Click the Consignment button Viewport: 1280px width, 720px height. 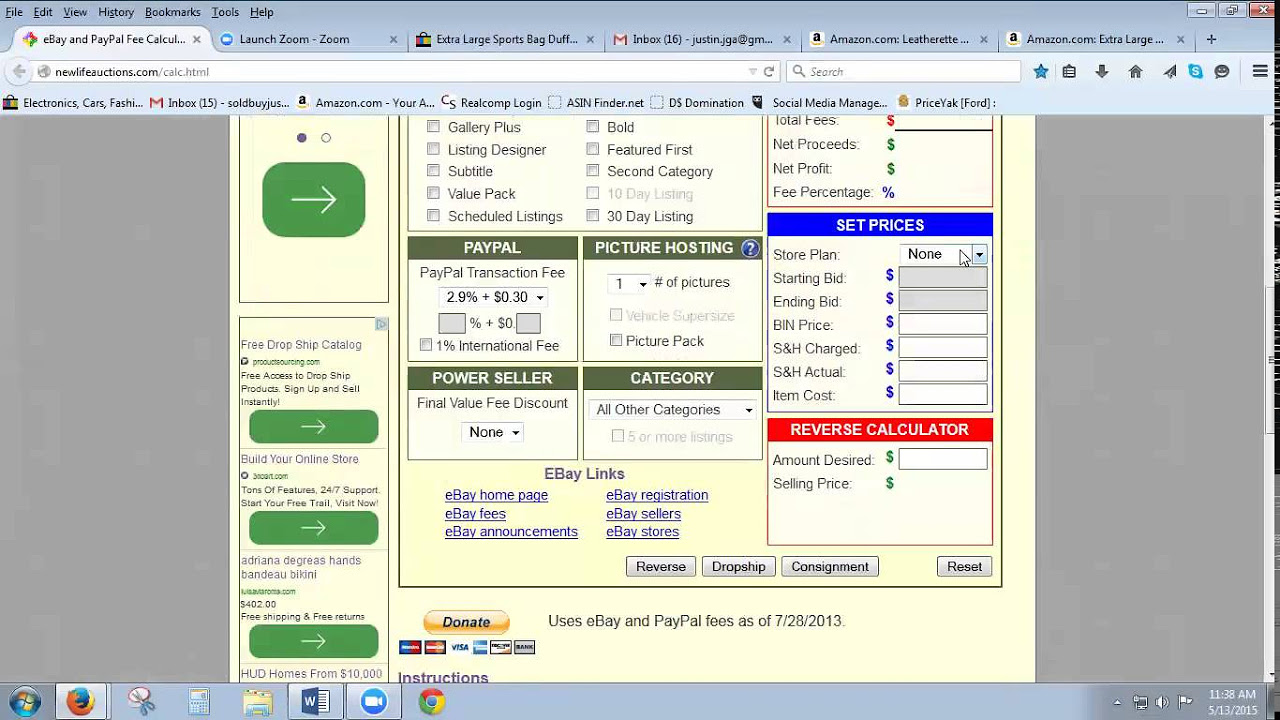830,566
